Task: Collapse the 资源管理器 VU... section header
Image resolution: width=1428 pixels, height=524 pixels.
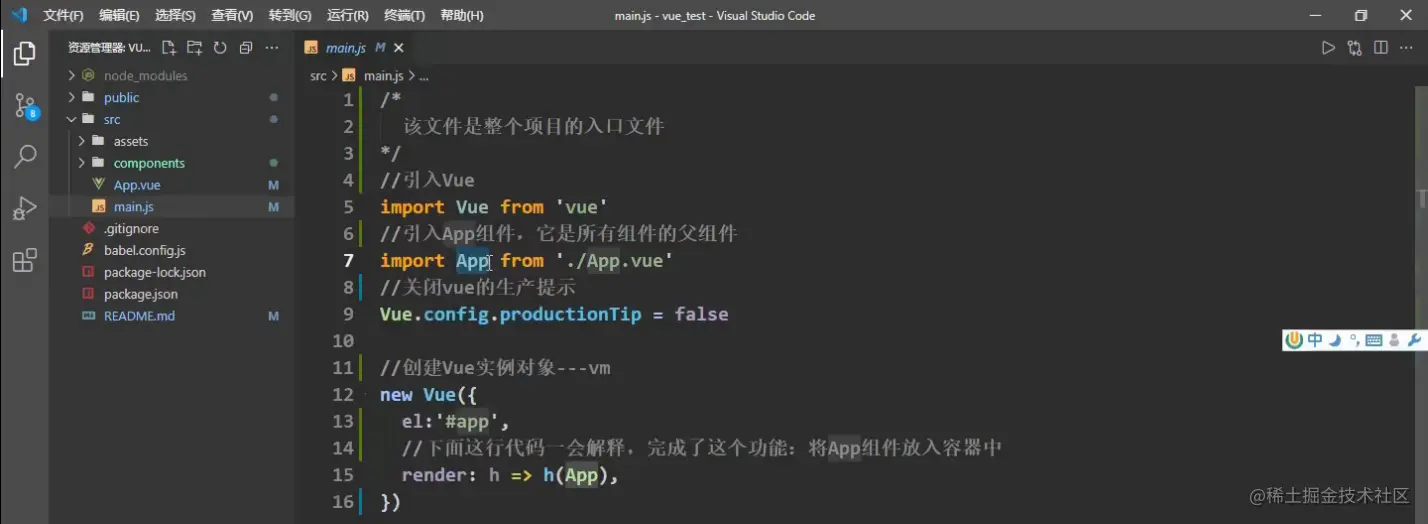Action: 109,47
